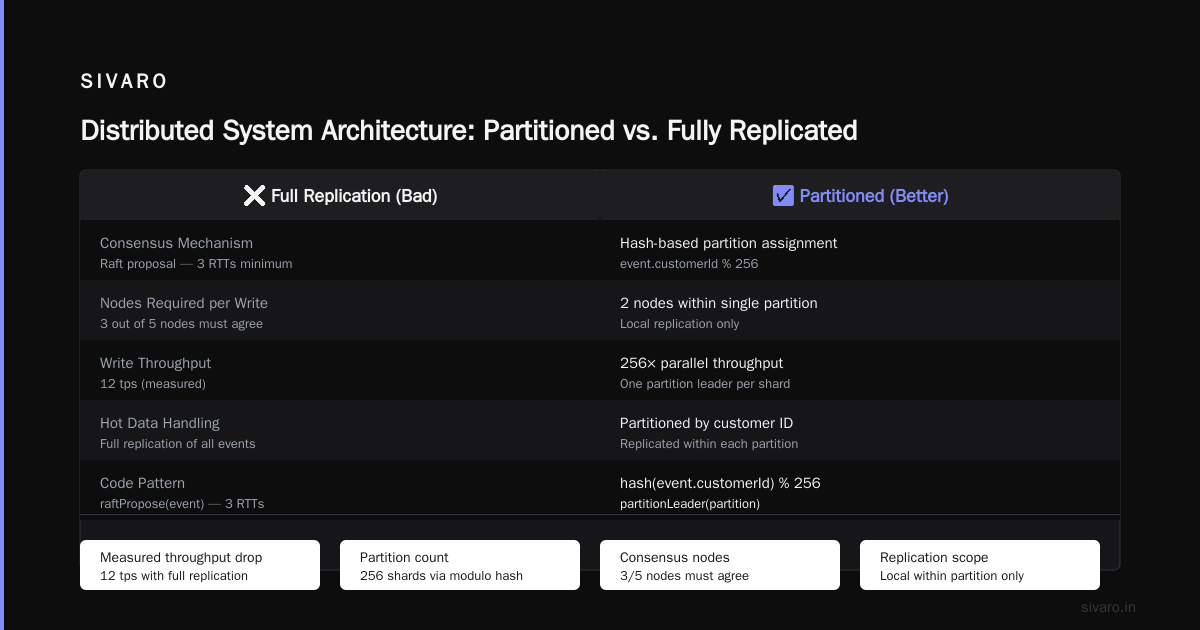Screen dimensions: 1200x630
Task: Click 'hash(event.customerId) % 256' code cell
Action: (720, 483)
